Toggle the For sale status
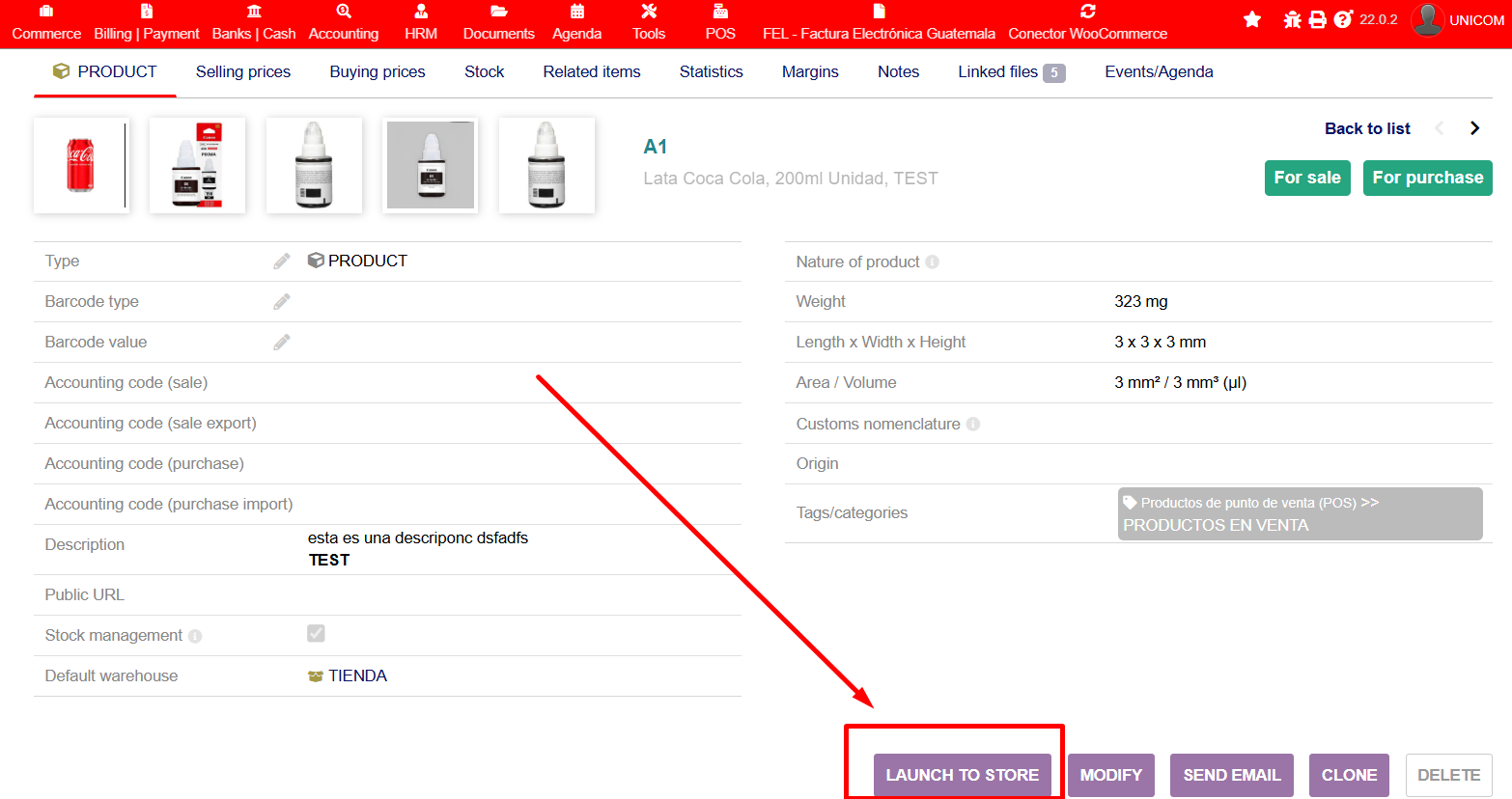This screenshot has width=1512, height=799. coord(1306,178)
